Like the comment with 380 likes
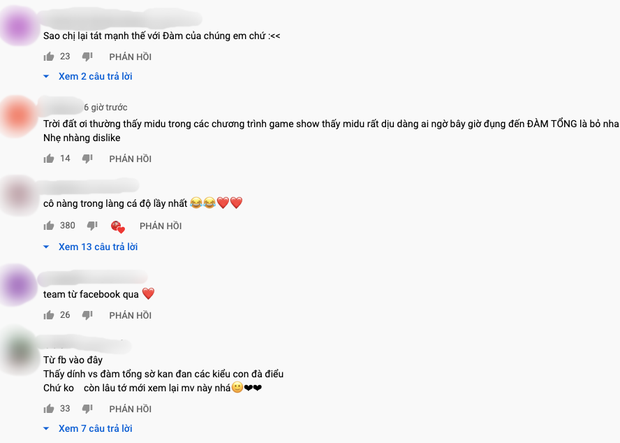 click(x=49, y=225)
